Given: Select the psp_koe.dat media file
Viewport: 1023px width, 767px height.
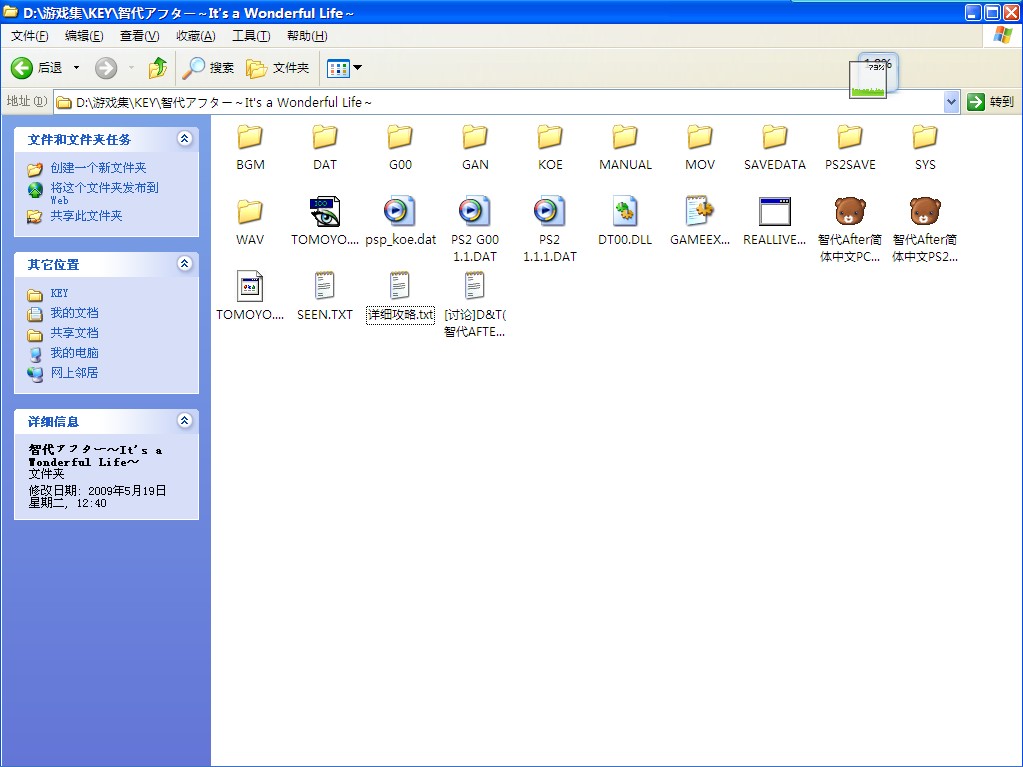Looking at the screenshot, I should pyautogui.click(x=400, y=222).
